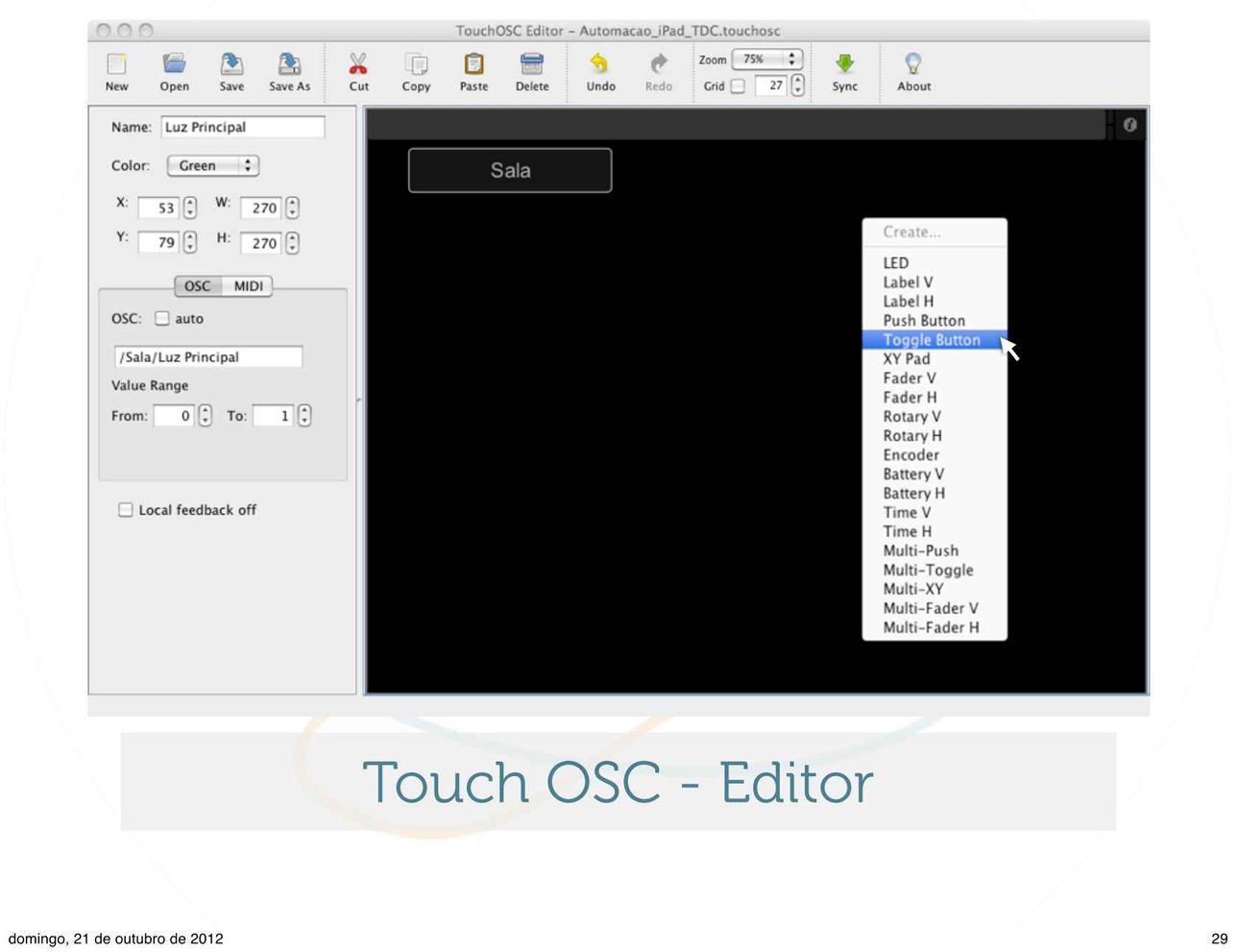Click the New layout icon

click(117, 64)
